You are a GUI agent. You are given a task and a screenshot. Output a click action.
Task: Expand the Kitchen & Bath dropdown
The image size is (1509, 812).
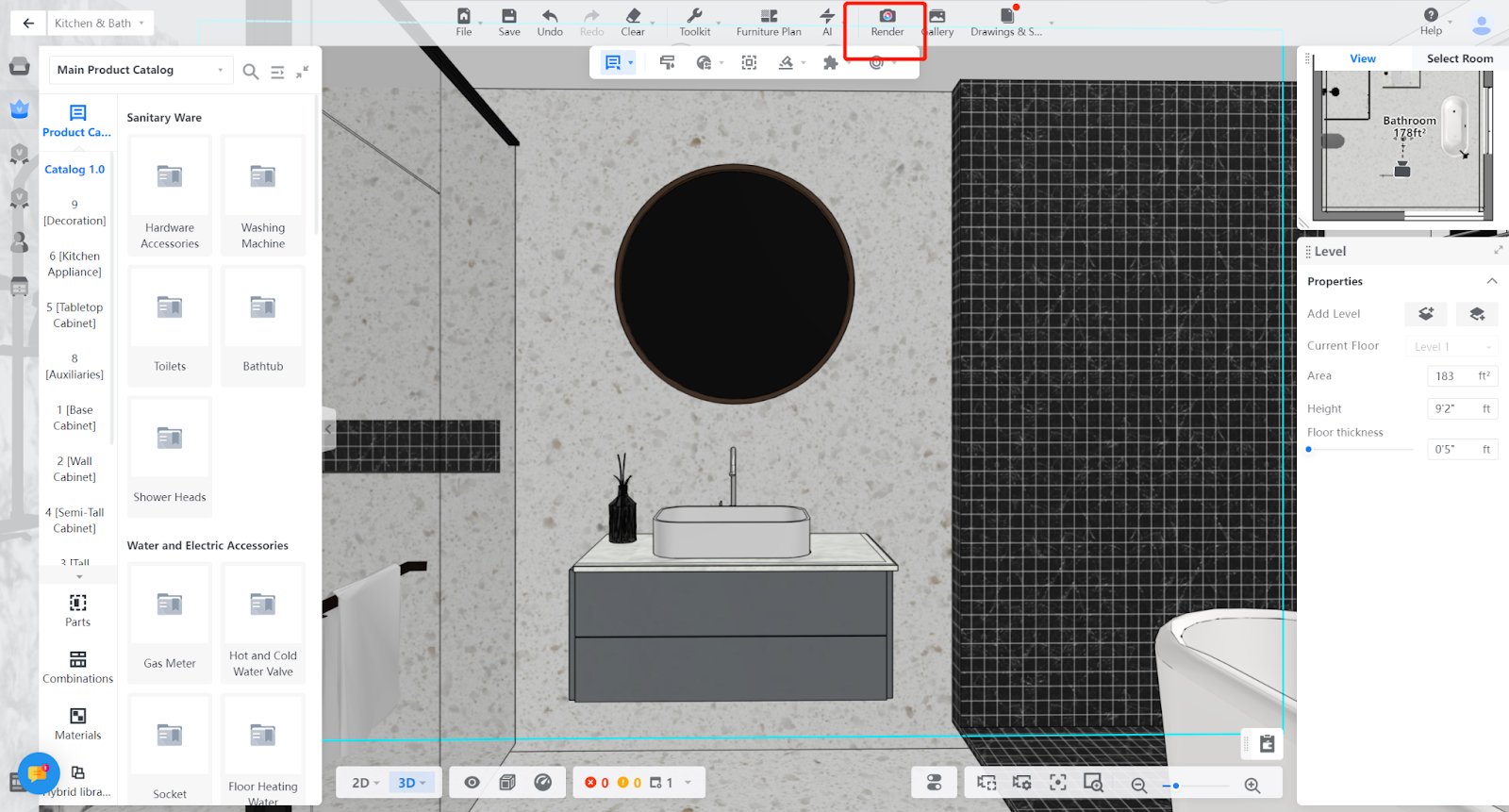[99, 24]
